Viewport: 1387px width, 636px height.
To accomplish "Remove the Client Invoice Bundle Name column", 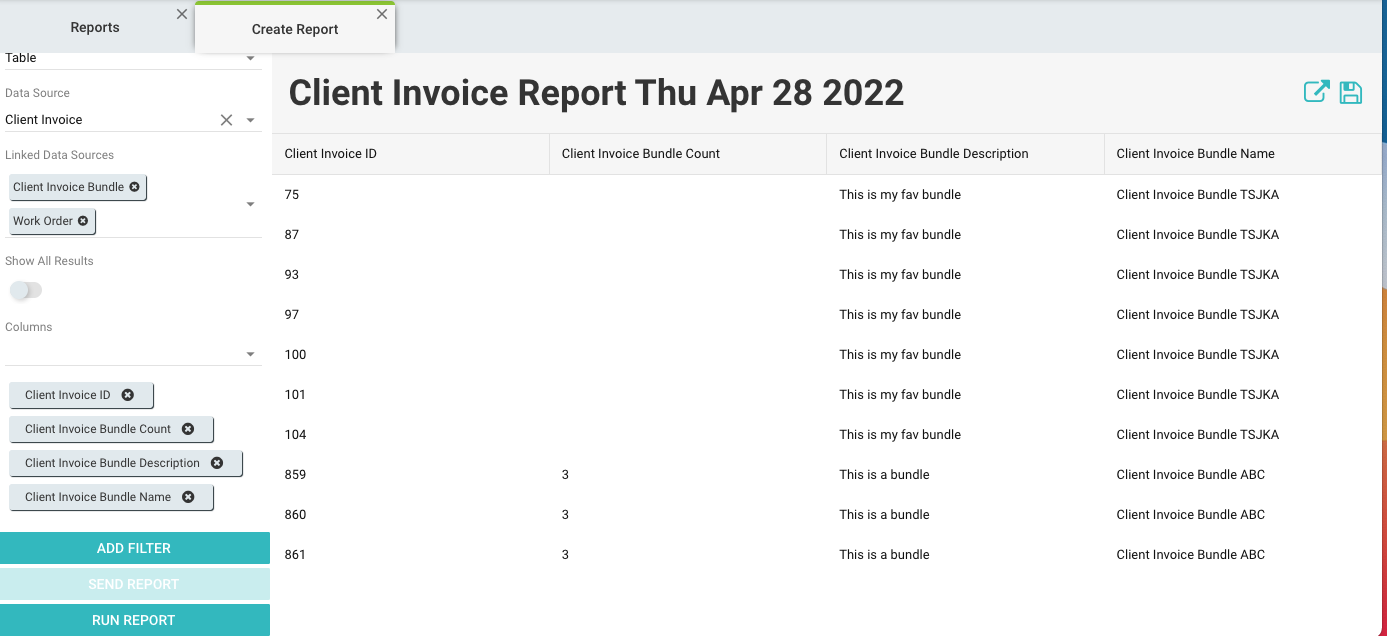I will tap(189, 497).
